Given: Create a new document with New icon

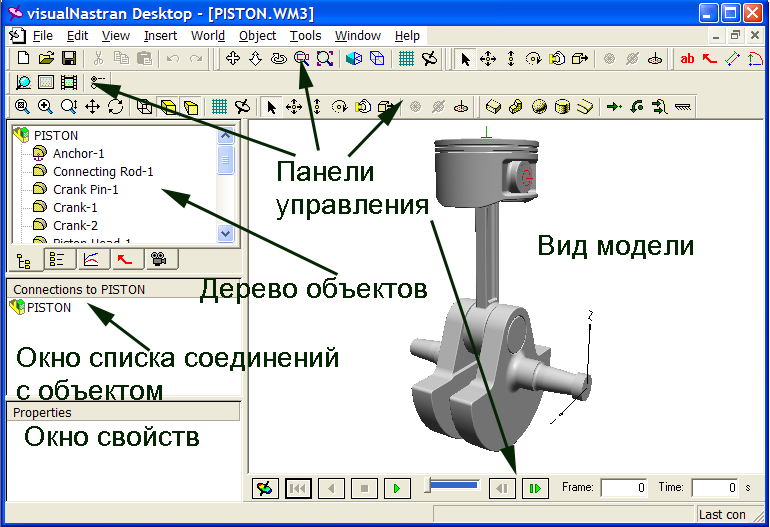Looking at the screenshot, I should coord(23,58).
